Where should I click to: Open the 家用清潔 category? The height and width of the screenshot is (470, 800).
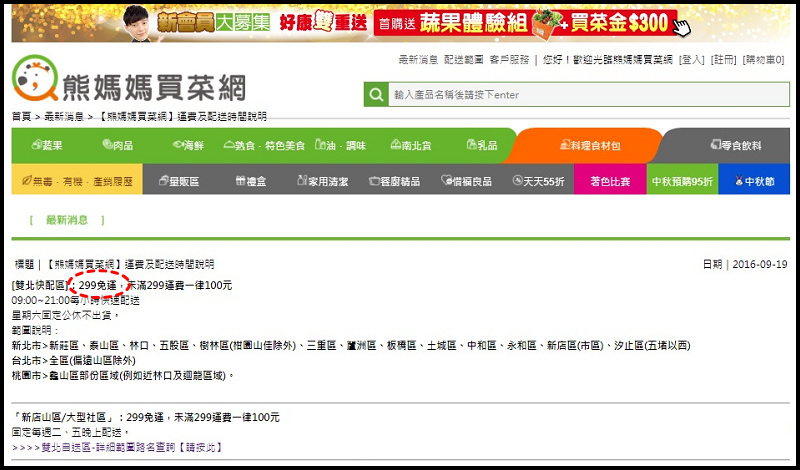[322, 181]
